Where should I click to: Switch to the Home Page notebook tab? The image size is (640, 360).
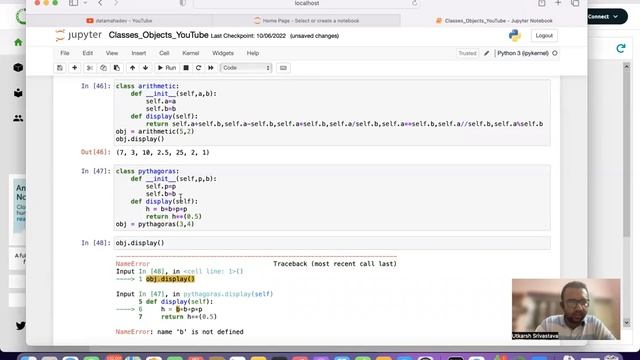click(306, 20)
